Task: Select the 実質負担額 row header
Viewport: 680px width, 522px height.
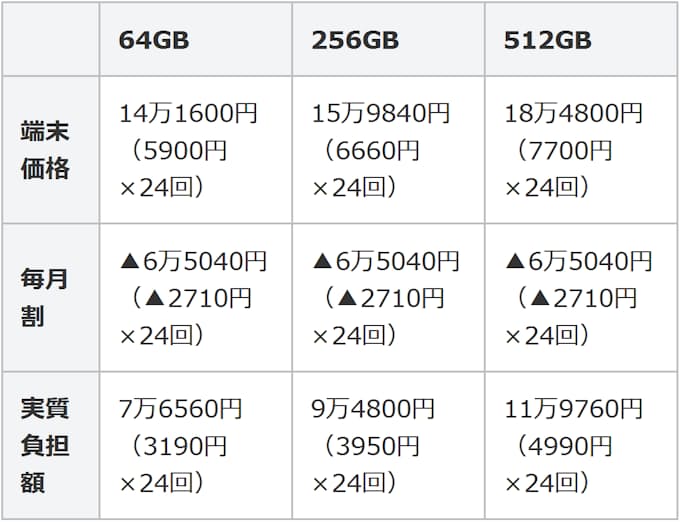Action: coord(46,445)
